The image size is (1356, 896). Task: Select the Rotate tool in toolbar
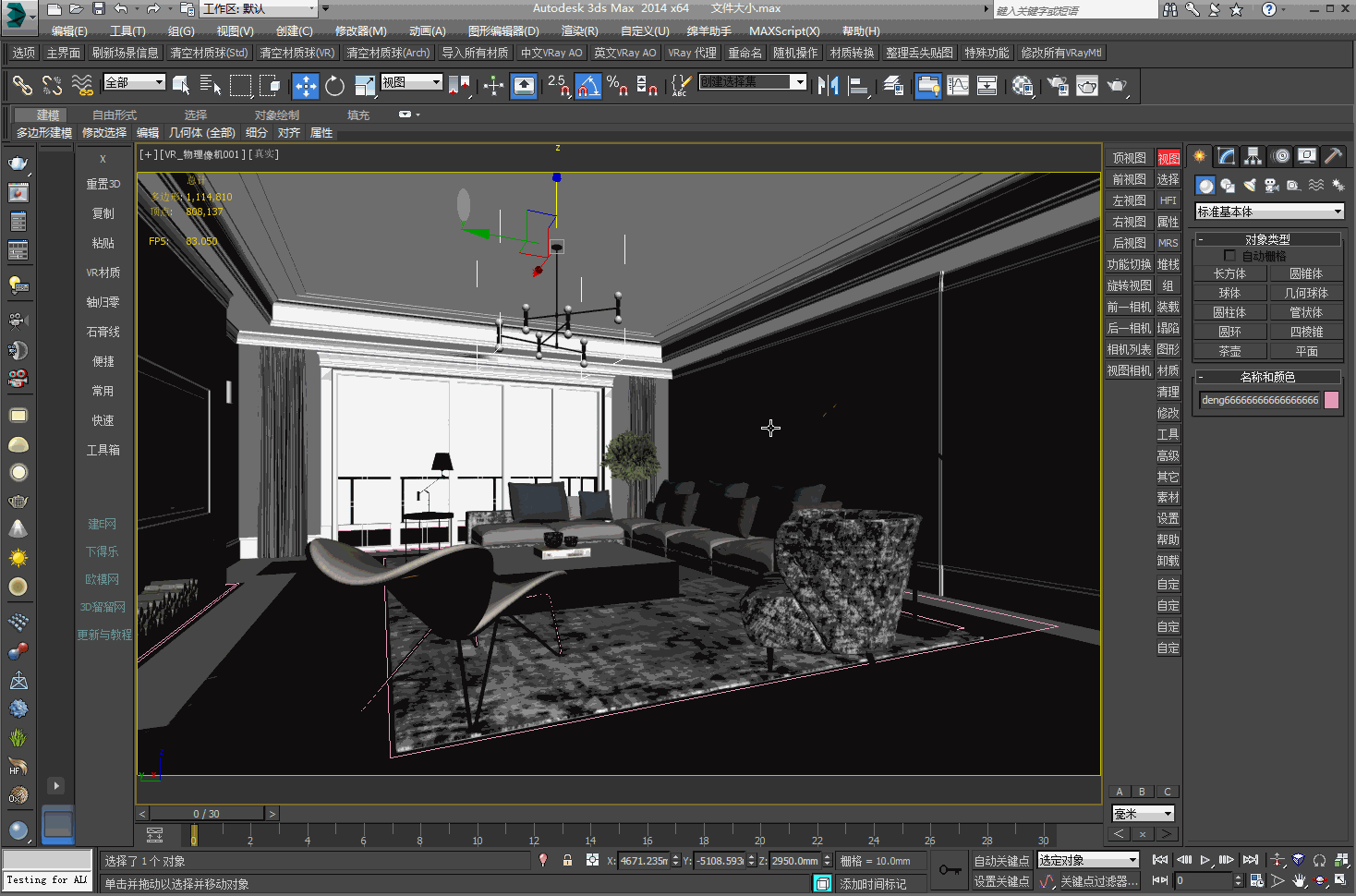point(334,86)
